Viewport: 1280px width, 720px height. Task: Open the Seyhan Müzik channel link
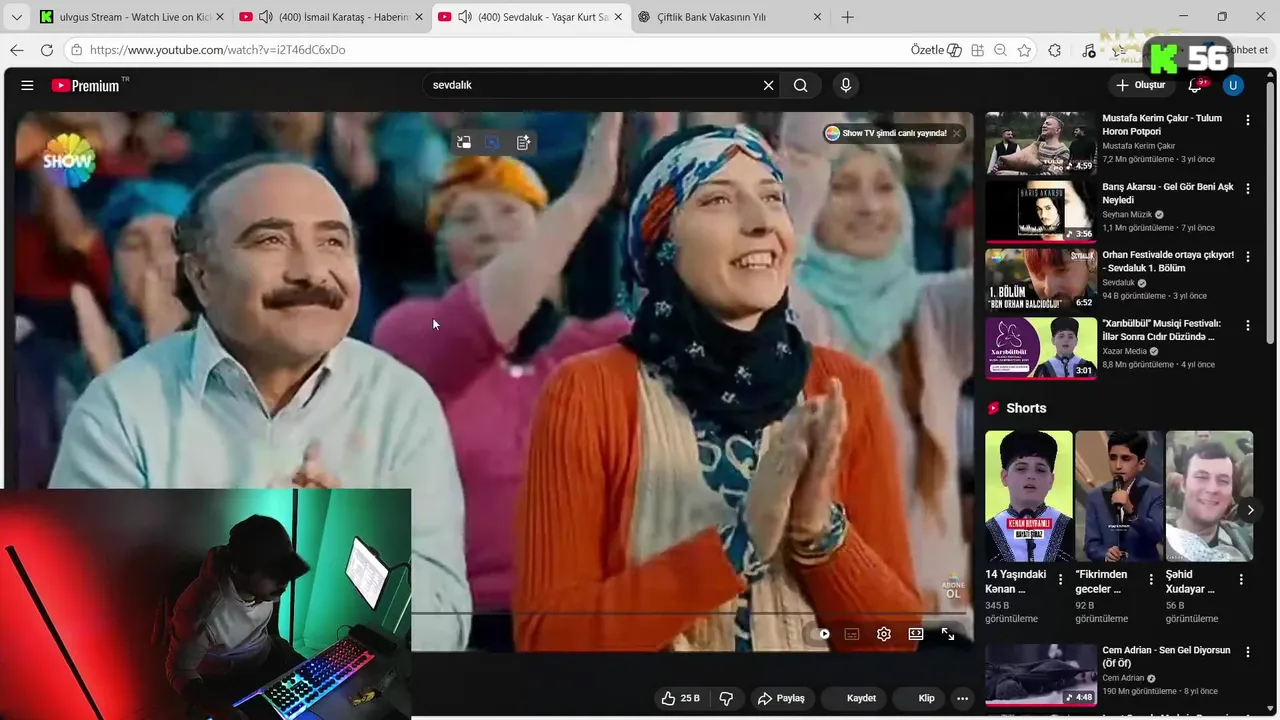[1127, 214]
